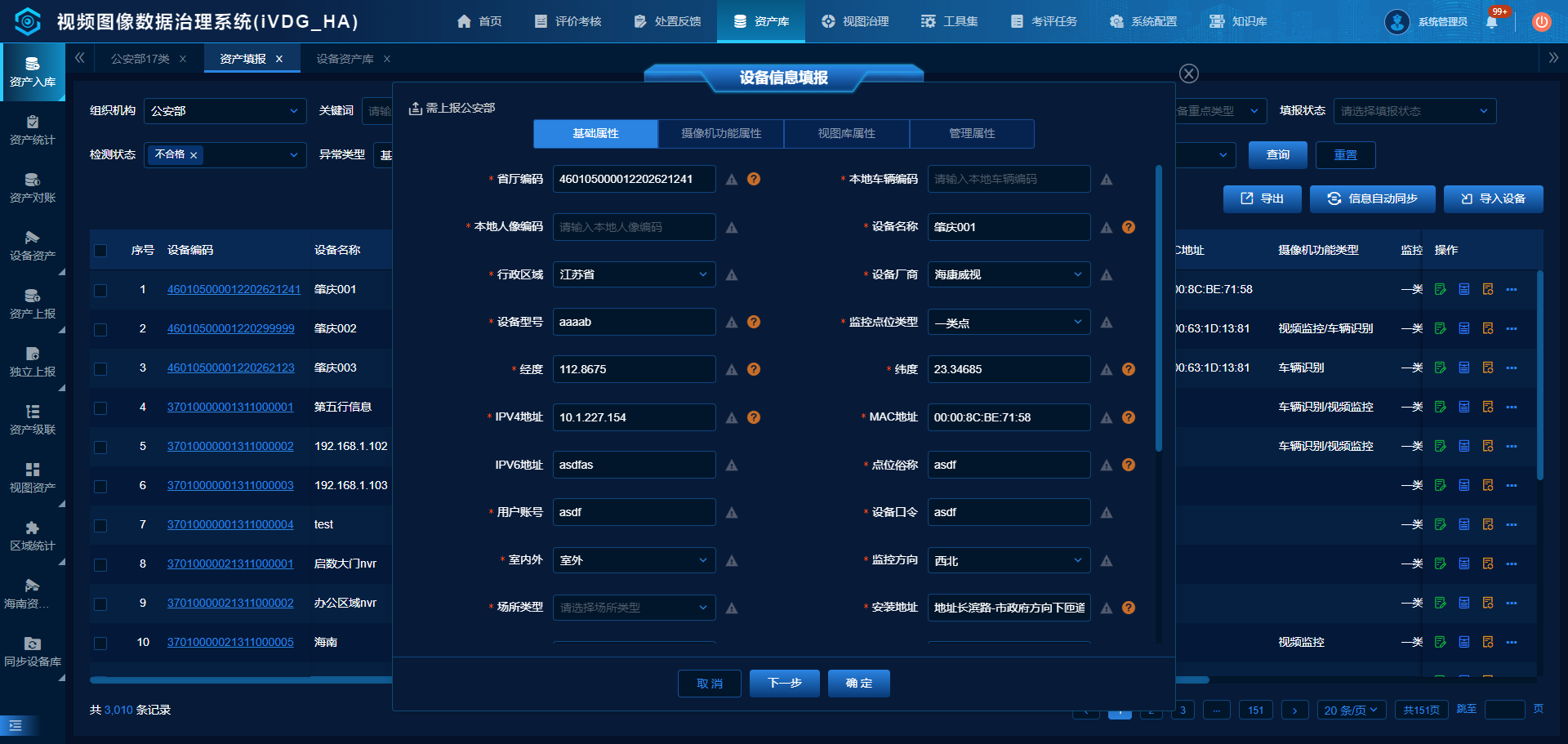This screenshot has height=744, width=1568.
Task: Switch to 摄像机功能属性 tab
Action: point(721,133)
